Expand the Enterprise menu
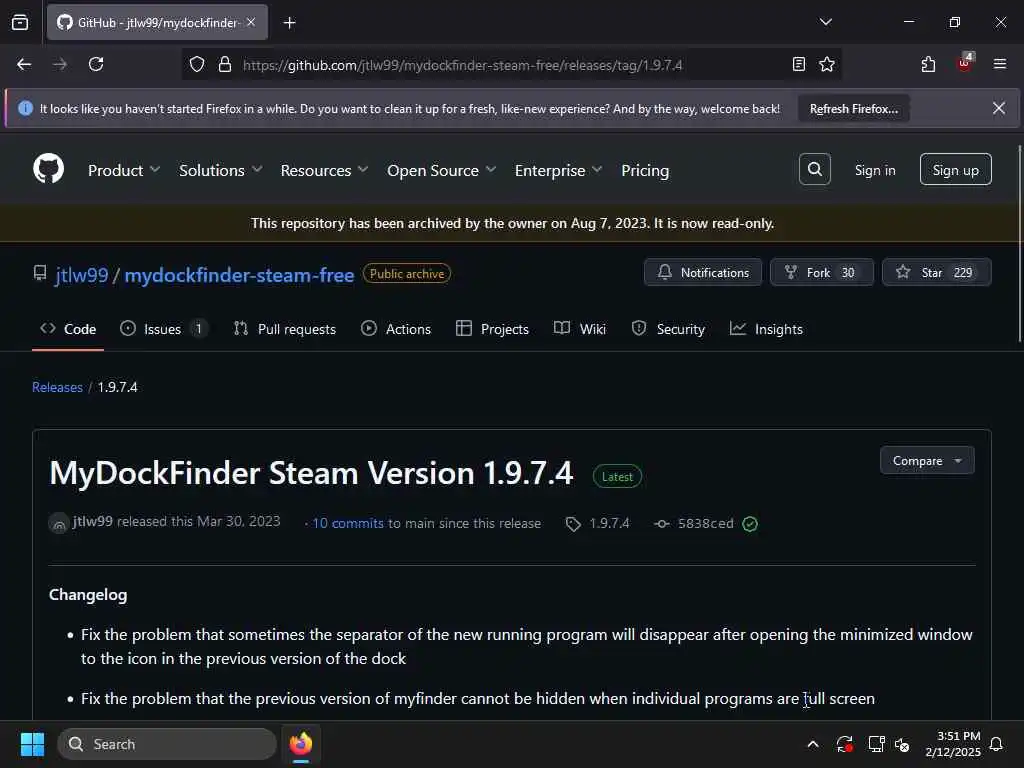The width and height of the screenshot is (1024, 768). [558, 170]
